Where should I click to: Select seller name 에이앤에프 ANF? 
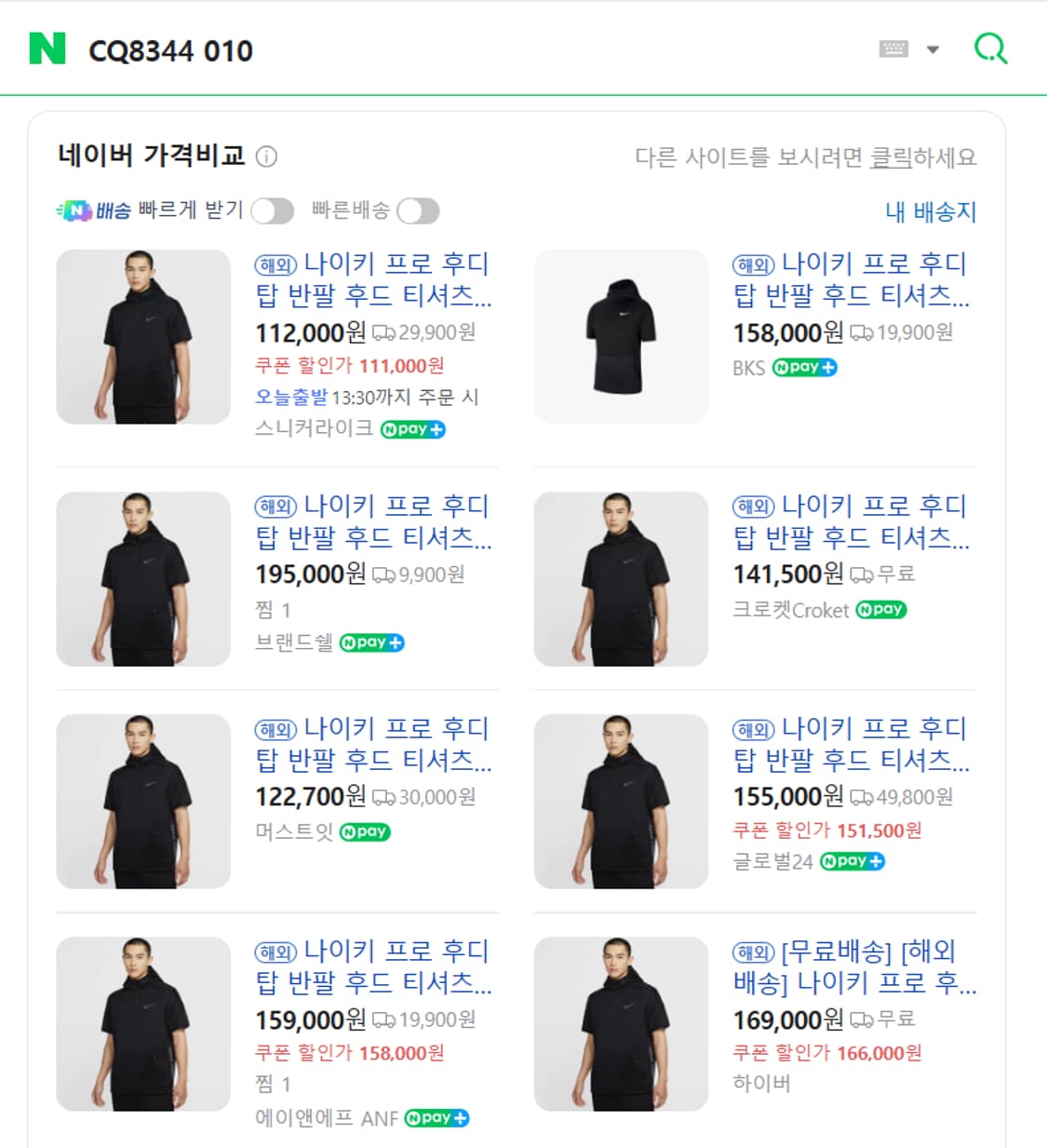(327, 1118)
